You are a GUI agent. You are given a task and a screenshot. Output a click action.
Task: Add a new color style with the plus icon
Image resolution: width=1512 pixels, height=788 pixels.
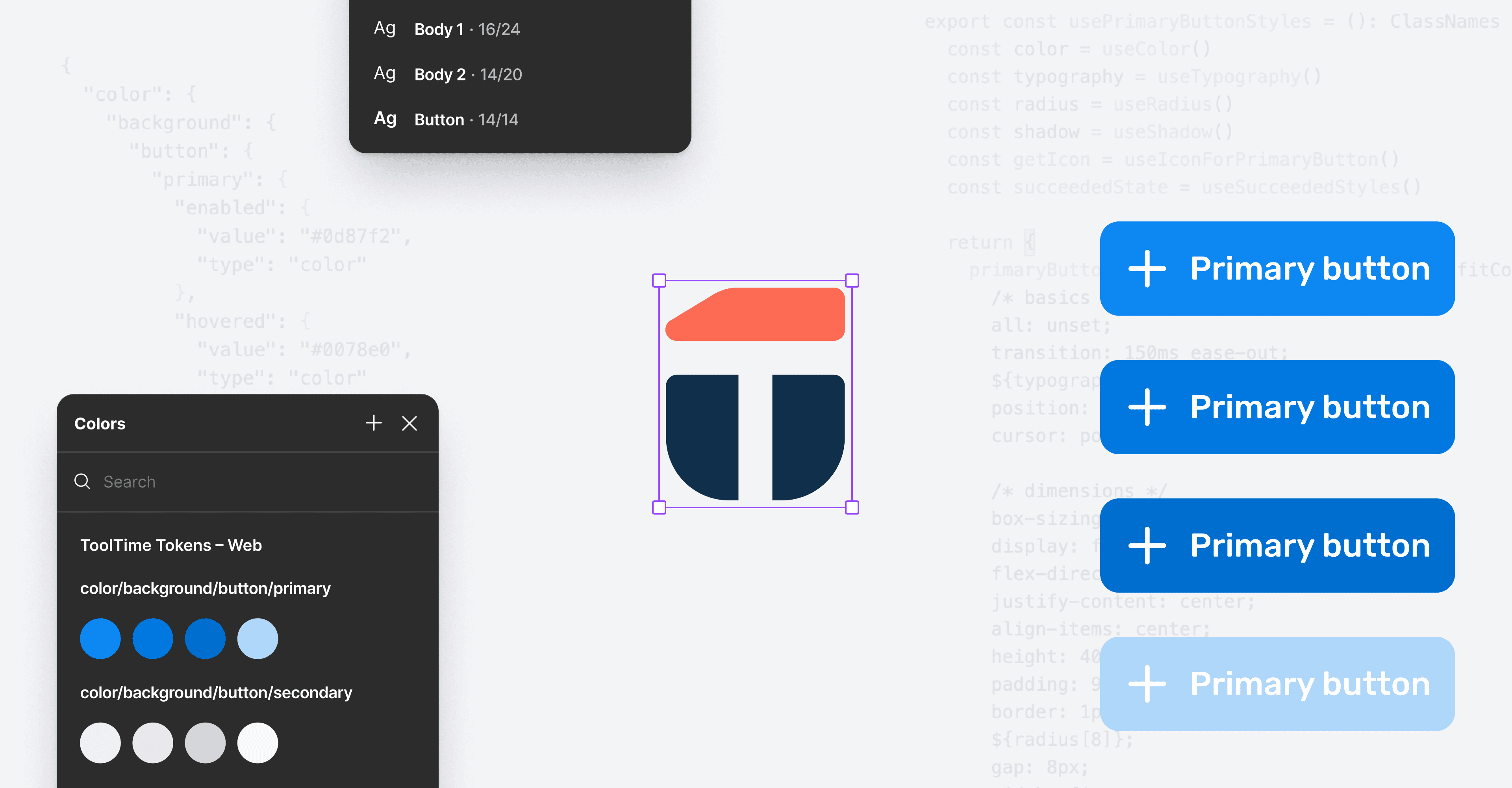point(374,423)
